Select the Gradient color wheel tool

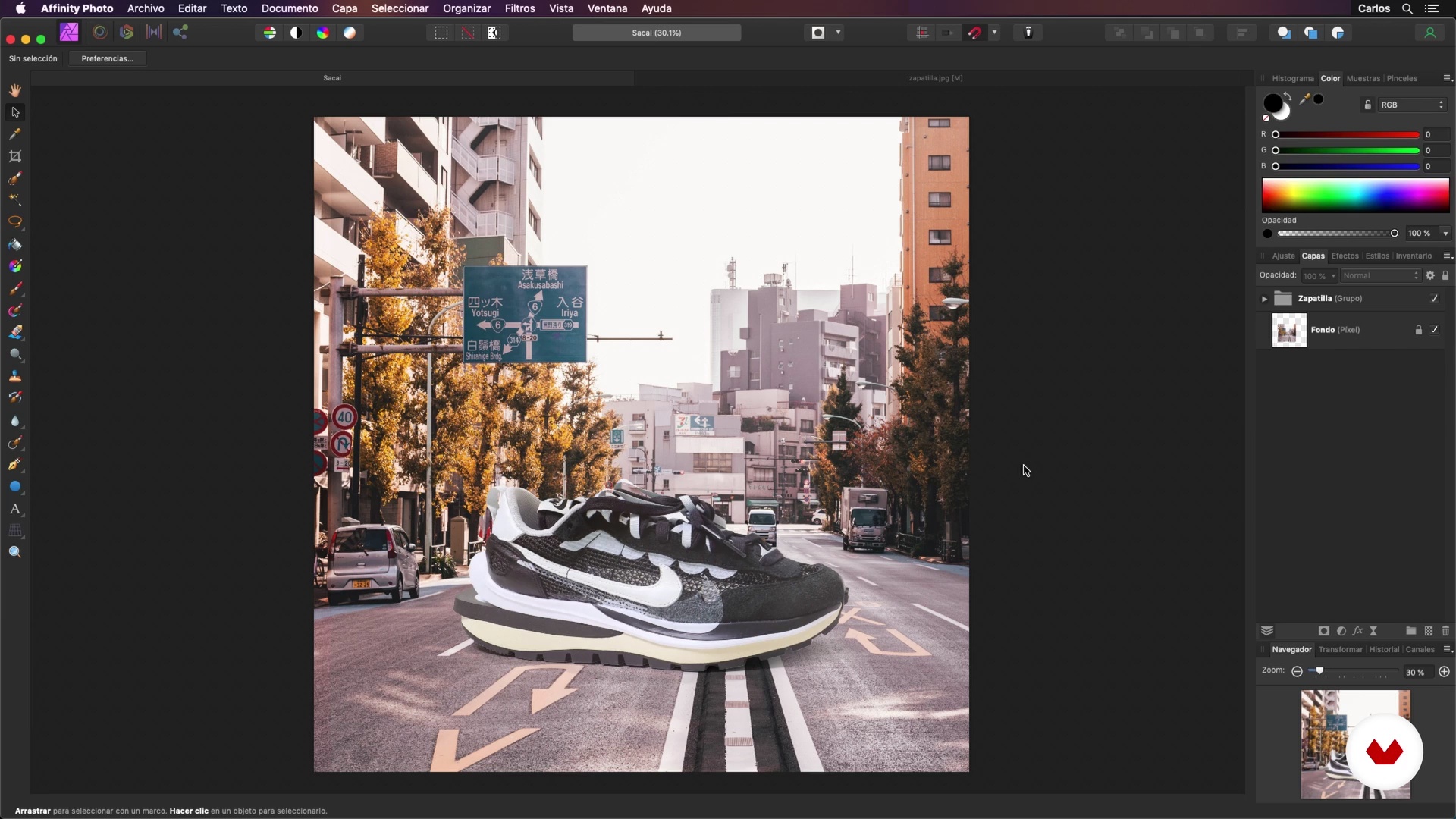15,266
